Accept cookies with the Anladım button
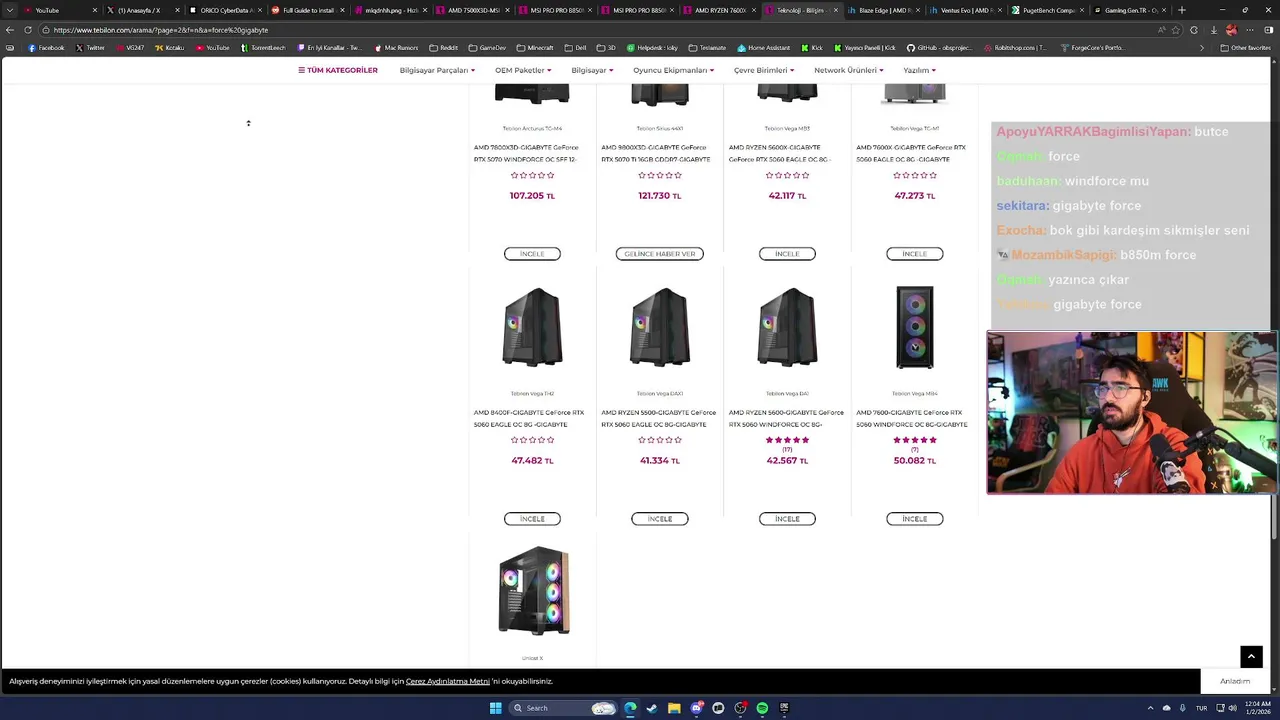Screen dimensions: 1280x720 pyautogui.click(x=1235, y=681)
